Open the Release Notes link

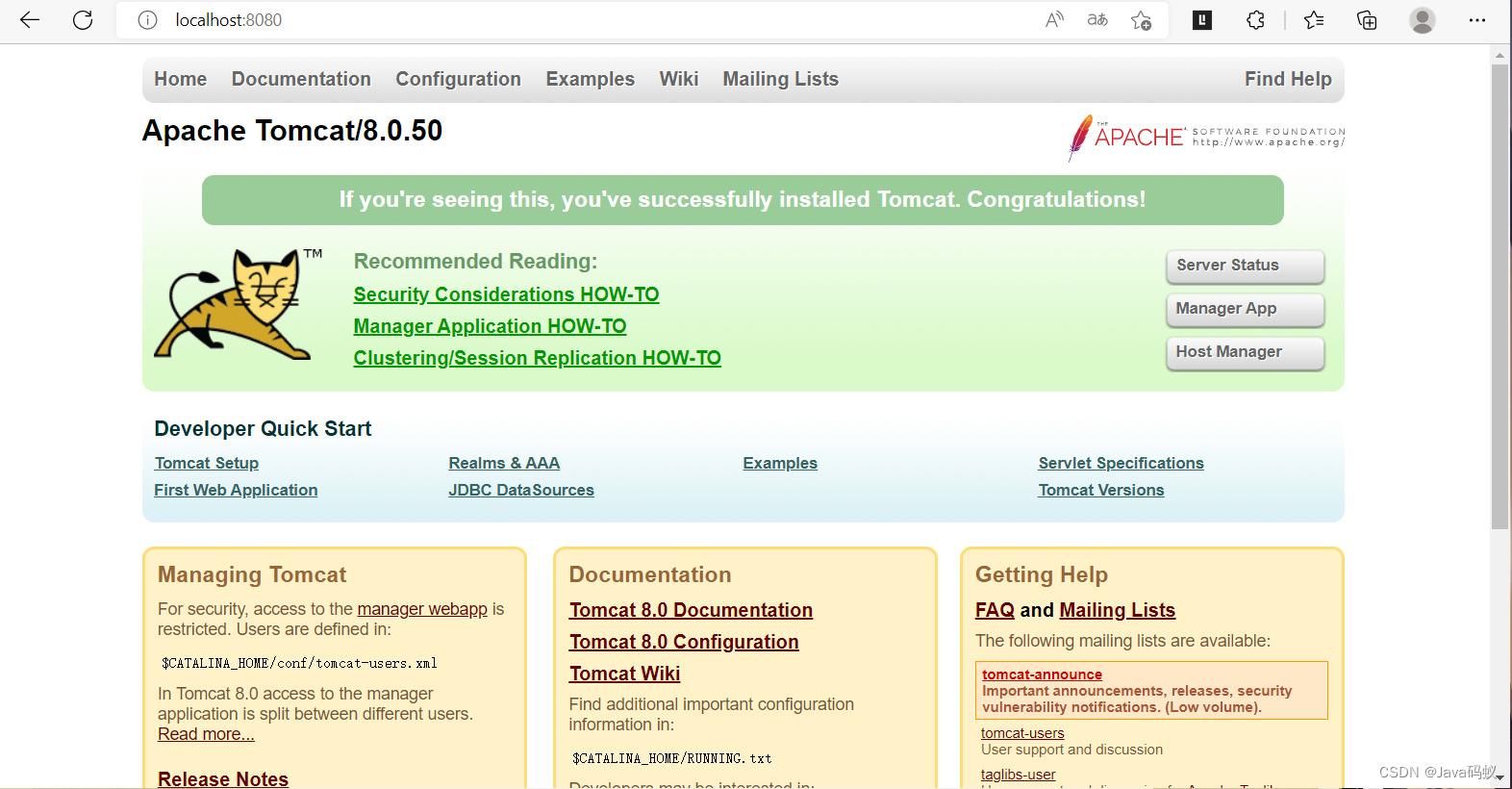(223, 778)
